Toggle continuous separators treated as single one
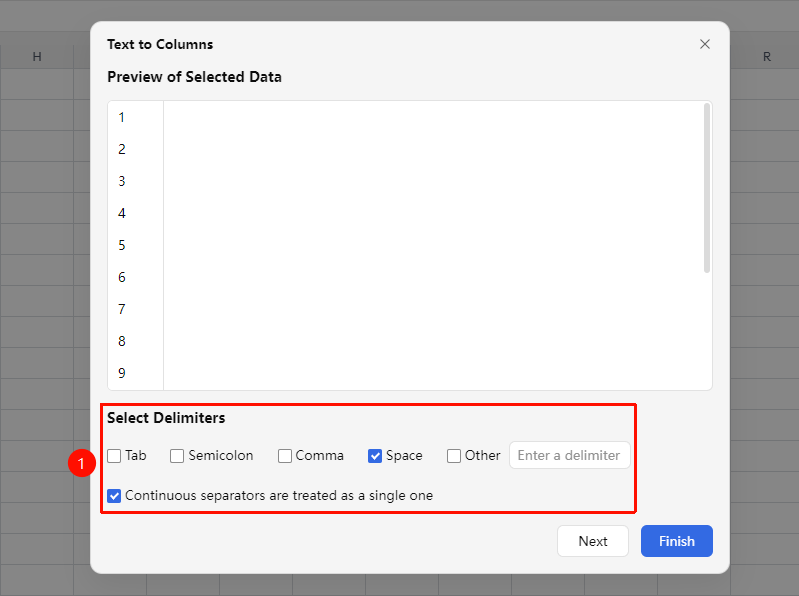 114,496
